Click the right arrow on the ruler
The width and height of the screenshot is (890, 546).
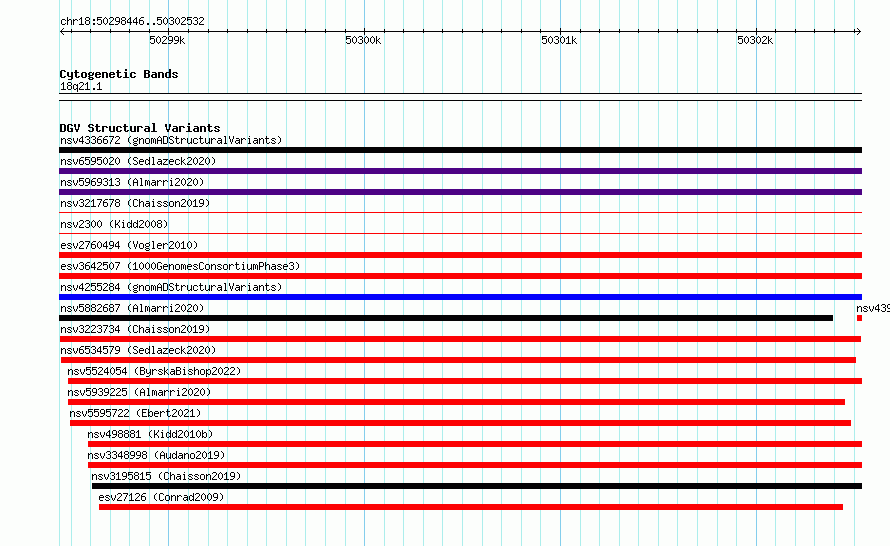858,31
